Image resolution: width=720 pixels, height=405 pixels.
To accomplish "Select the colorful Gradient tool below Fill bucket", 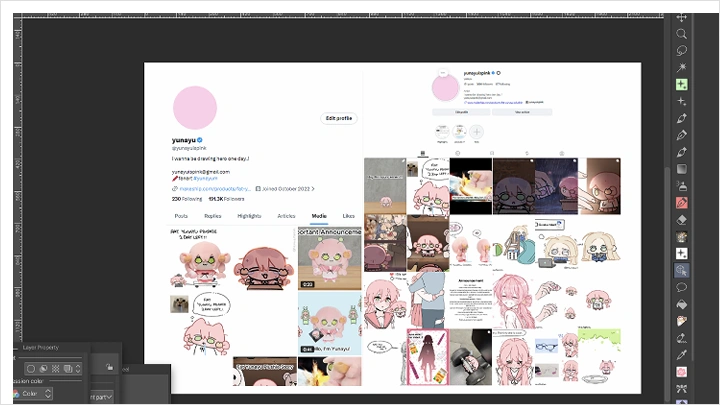I will pyautogui.click(x=681, y=321).
